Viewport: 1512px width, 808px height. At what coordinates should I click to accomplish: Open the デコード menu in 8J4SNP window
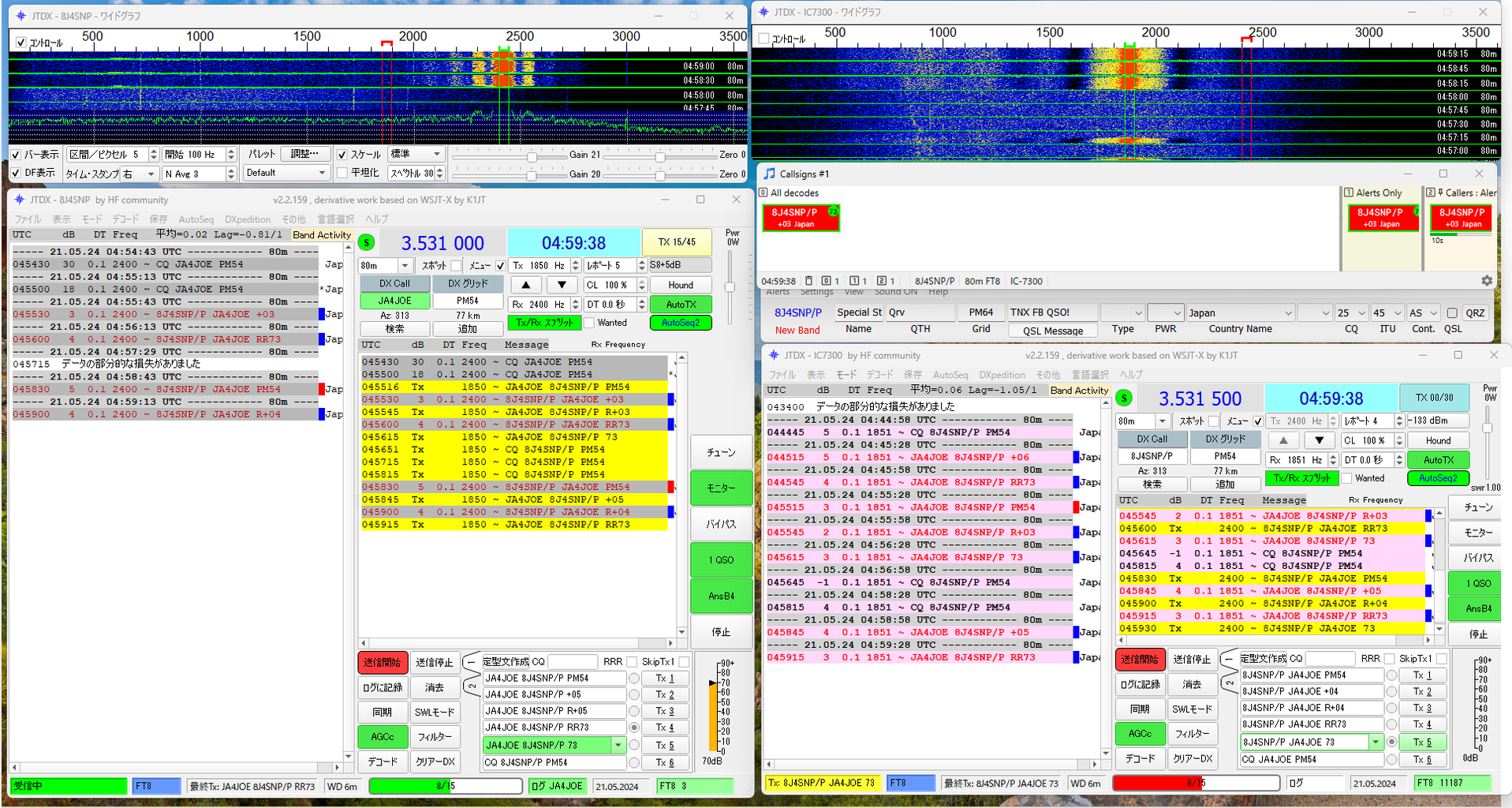tap(125, 219)
